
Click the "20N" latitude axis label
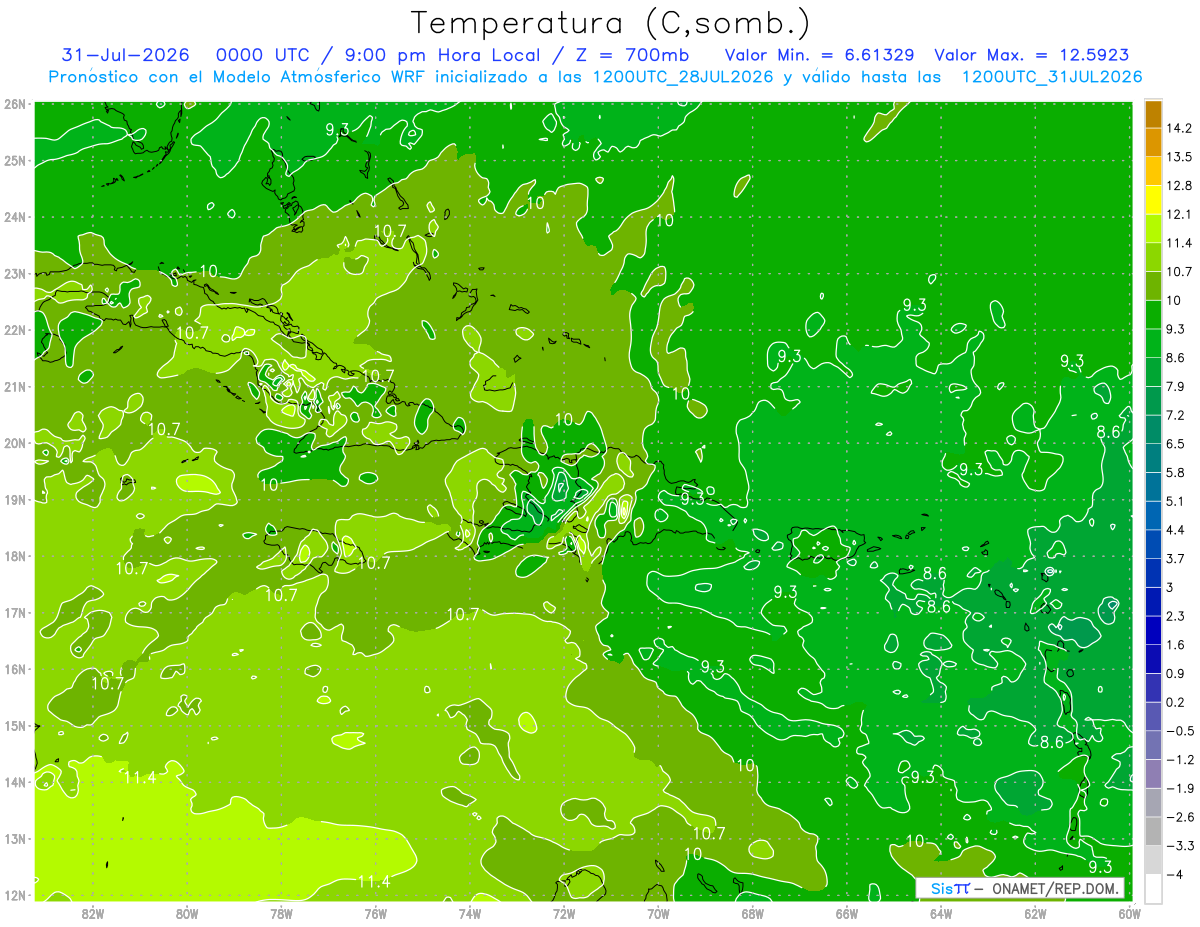coord(14,443)
